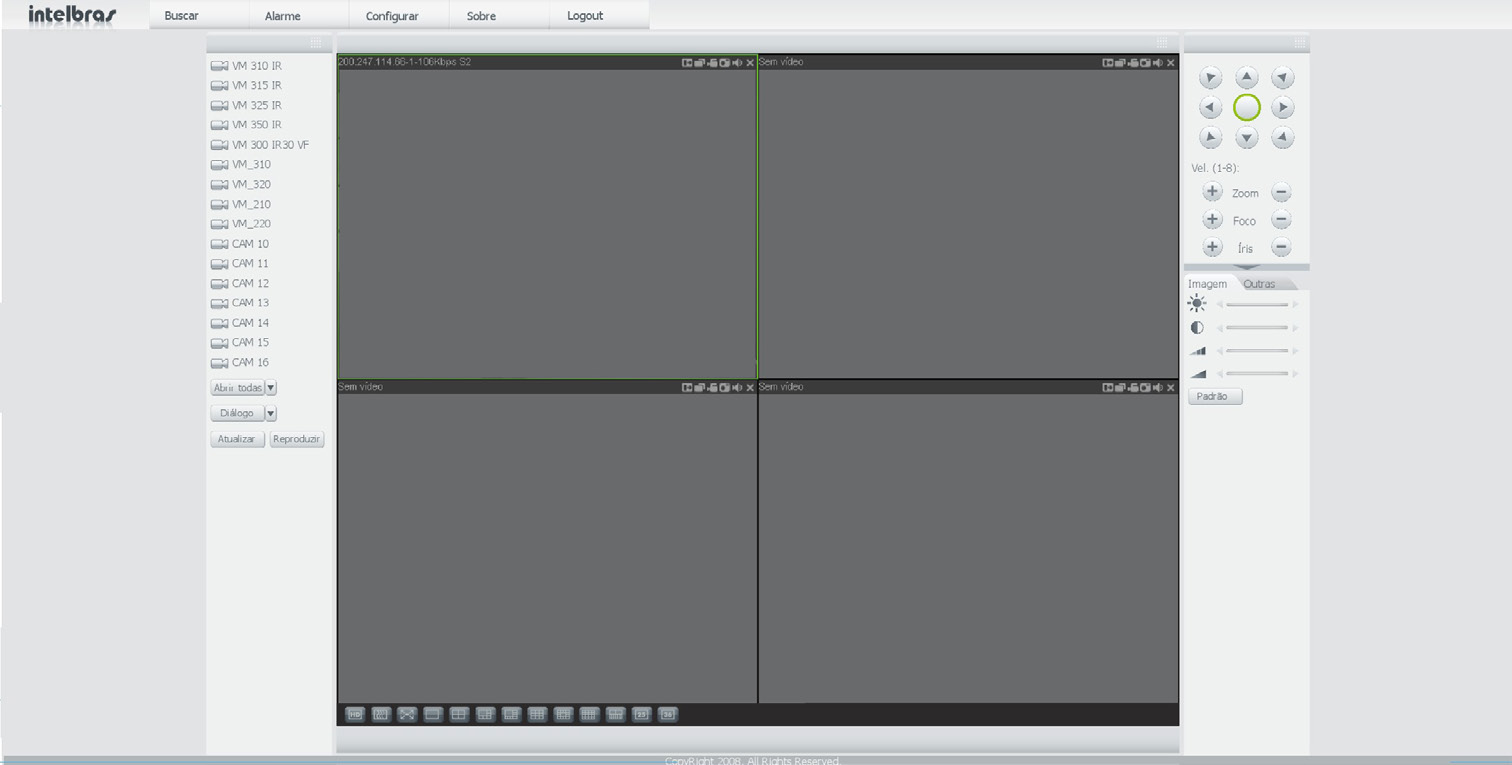Screen dimensions: 1512x765
Task: Click the Reproduzir button
Action: tap(297, 439)
